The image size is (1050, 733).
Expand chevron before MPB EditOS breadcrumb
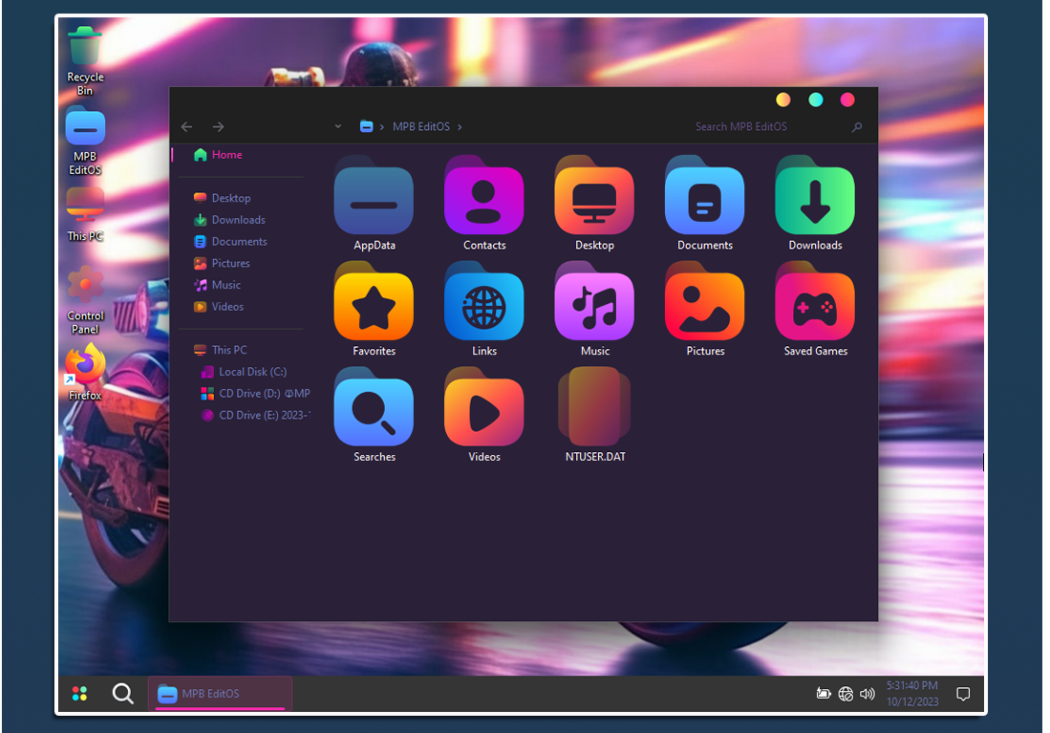click(382, 127)
